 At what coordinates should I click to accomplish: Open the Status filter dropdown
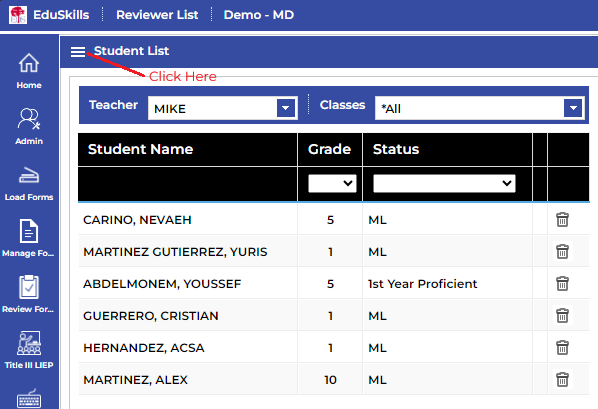coord(444,184)
